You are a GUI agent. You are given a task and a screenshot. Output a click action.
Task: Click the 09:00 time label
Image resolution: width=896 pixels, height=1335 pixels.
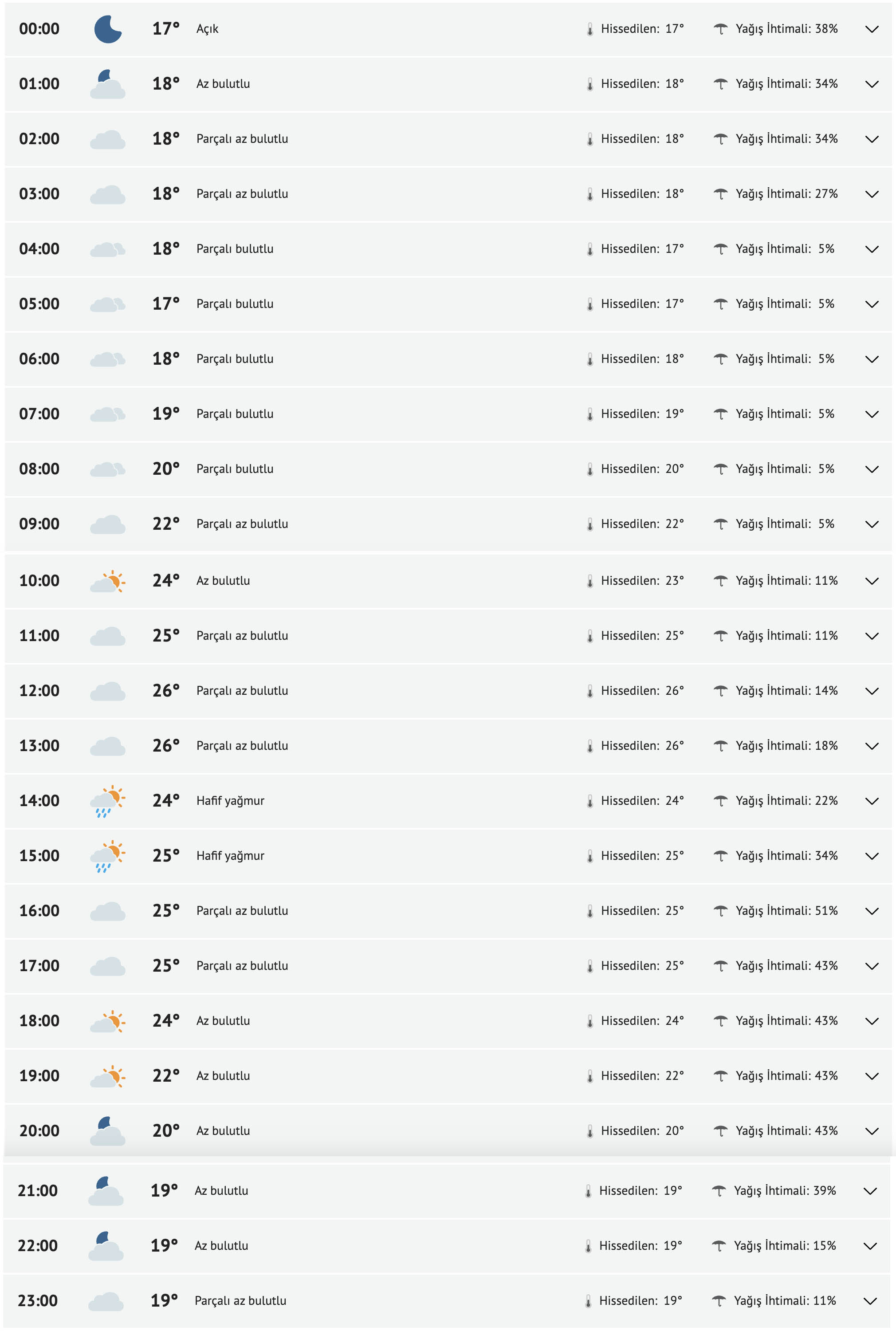[39, 524]
